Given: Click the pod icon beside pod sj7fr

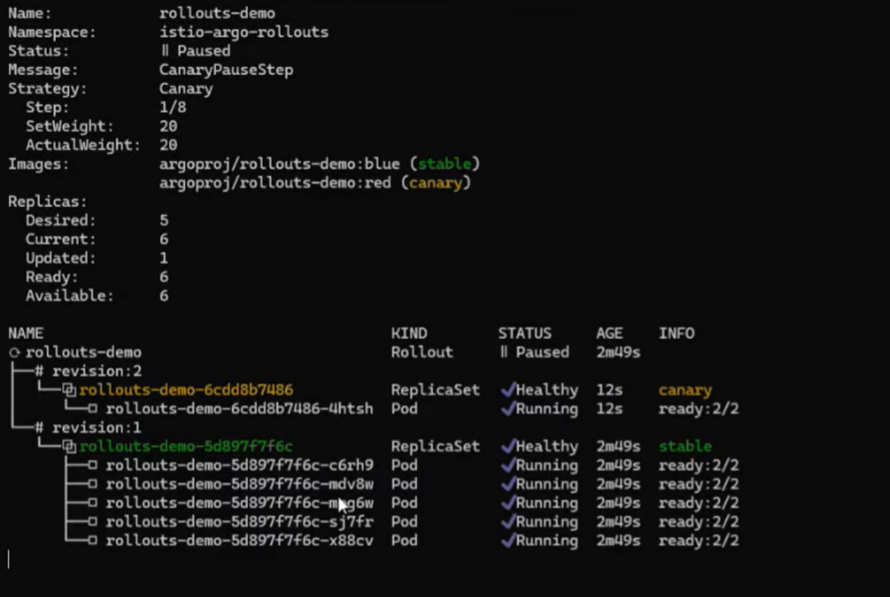Looking at the screenshot, I should [92, 522].
